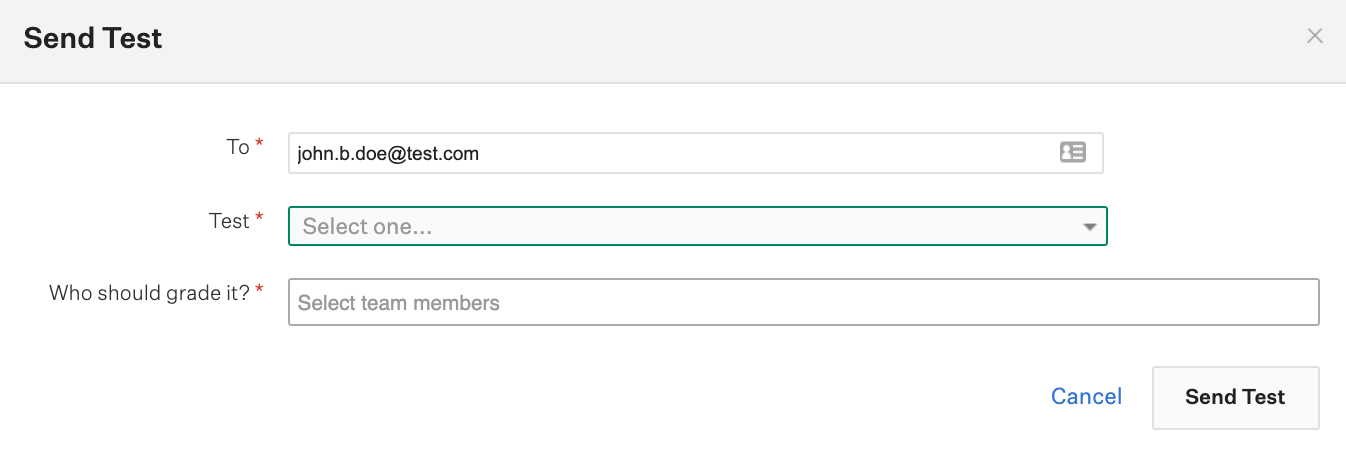Click the 'To' field label
Image resolution: width=1346 pixels, height=458 pixels.
click(x=238, y=147)
